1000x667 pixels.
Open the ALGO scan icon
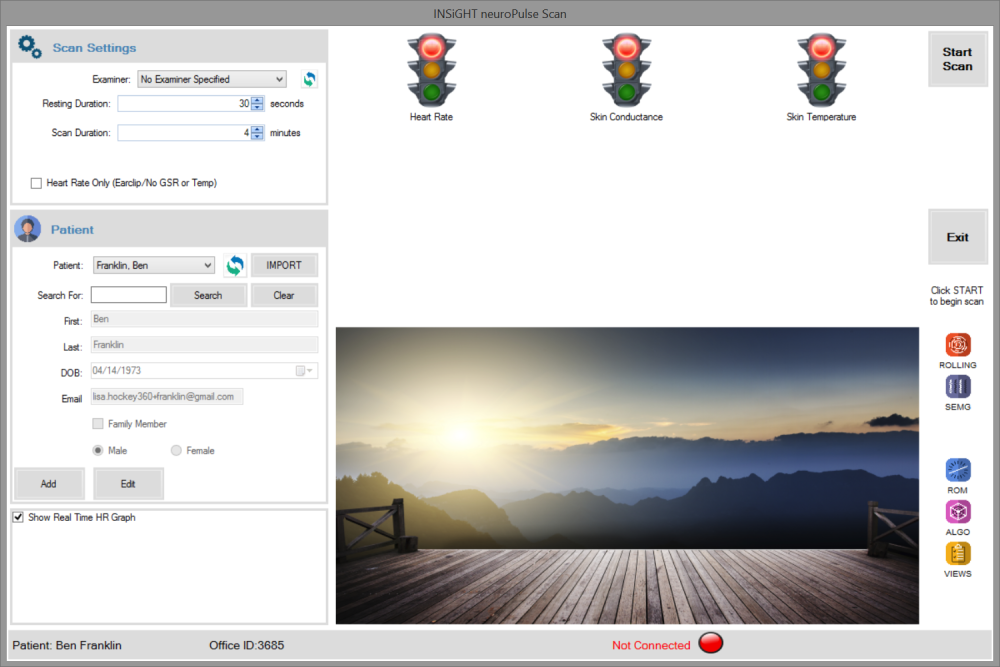coord(957,511)
